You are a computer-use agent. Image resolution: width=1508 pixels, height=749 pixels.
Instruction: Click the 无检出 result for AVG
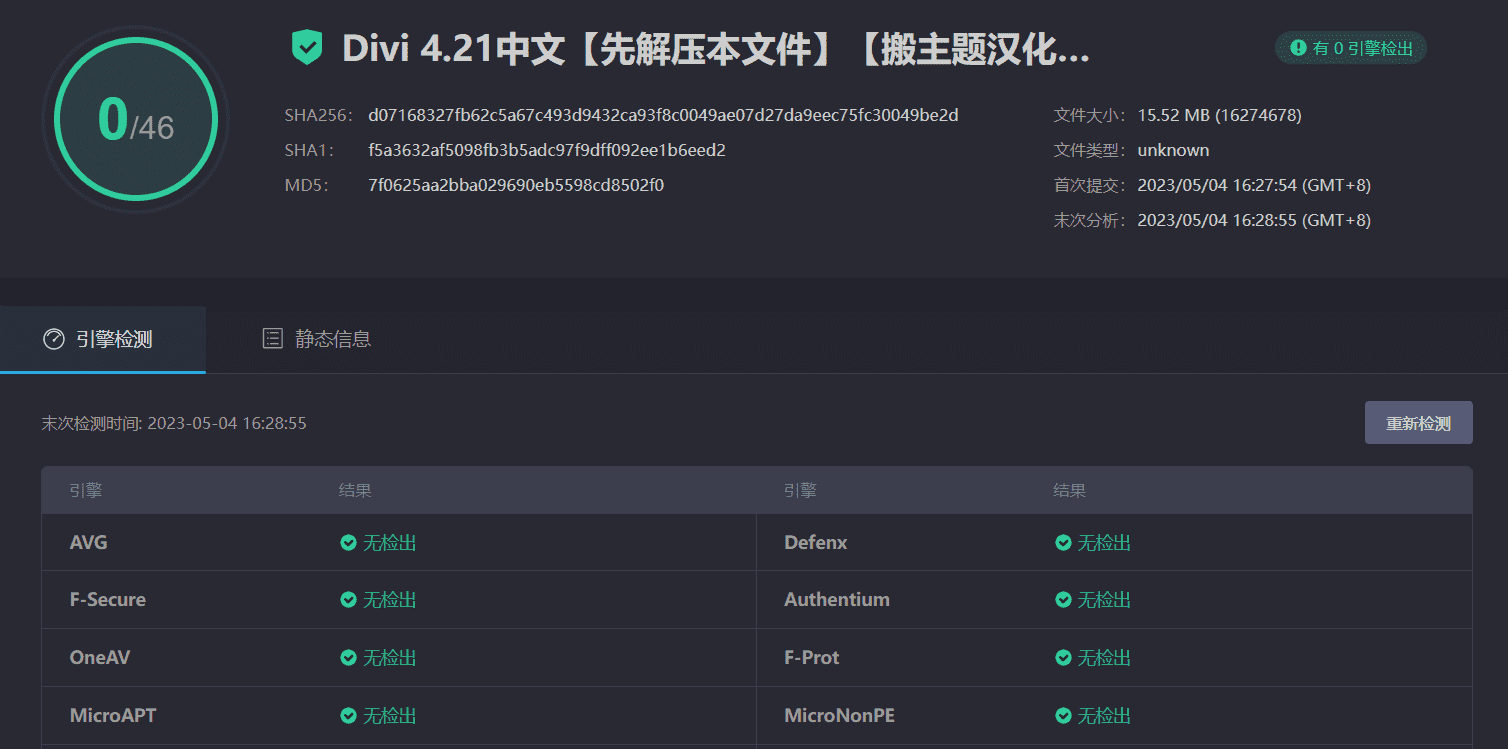coord(389,542)
